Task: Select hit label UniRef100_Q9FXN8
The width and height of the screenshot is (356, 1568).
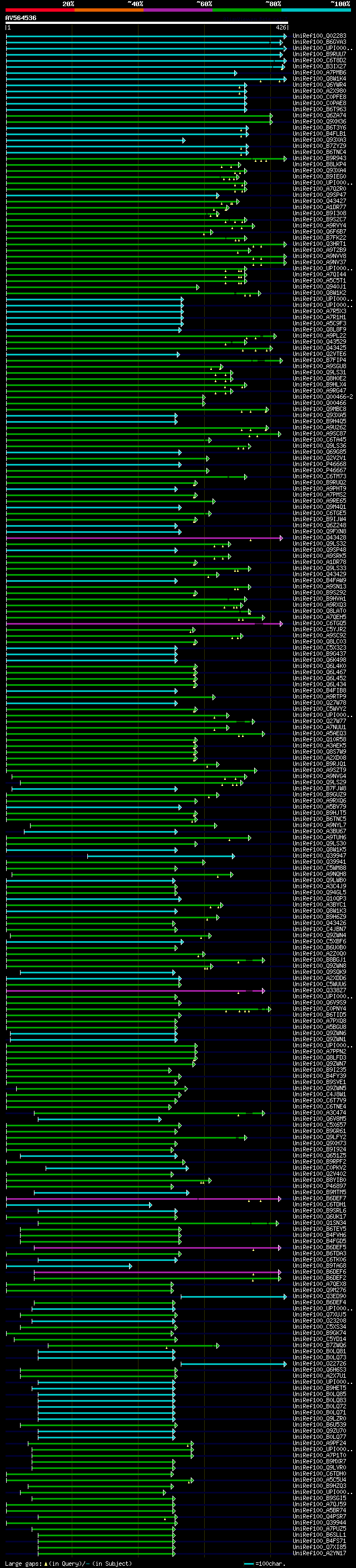Action: tap(319, 531)
